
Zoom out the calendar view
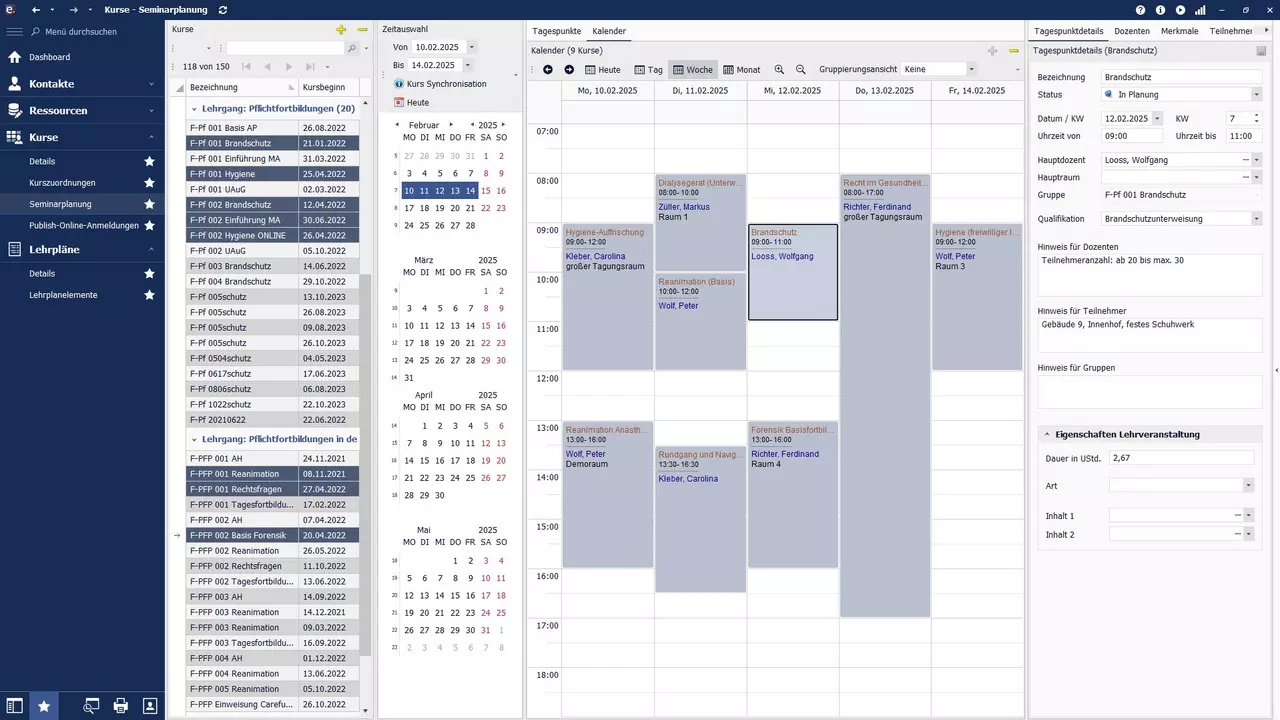(801, 70)
